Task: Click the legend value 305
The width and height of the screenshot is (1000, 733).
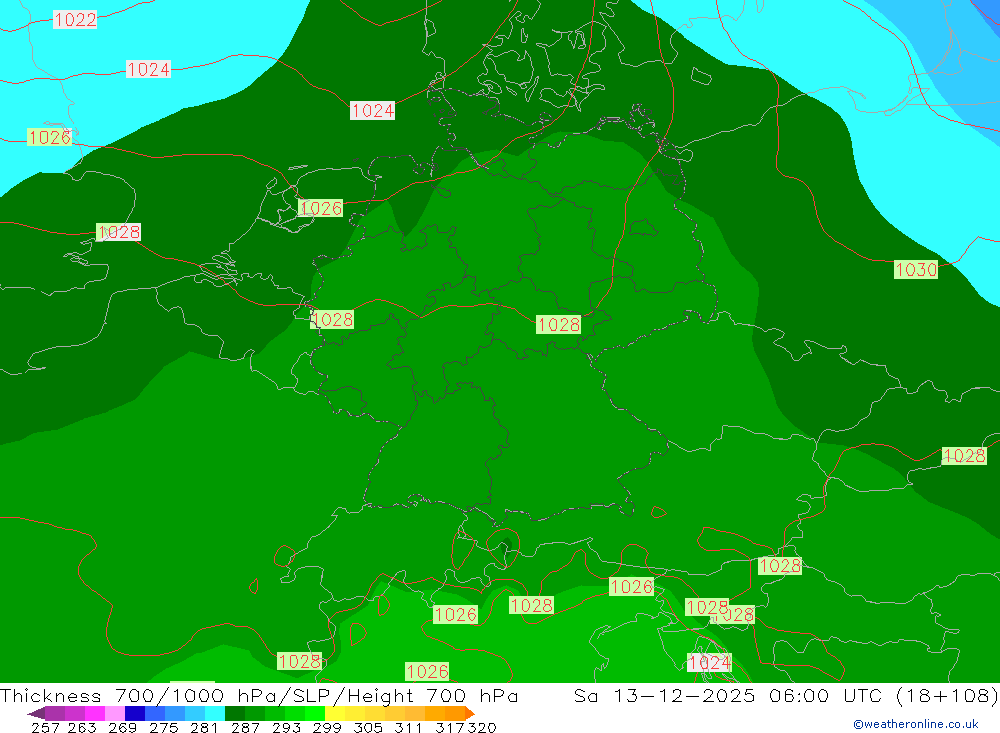Action: [368, 727]
